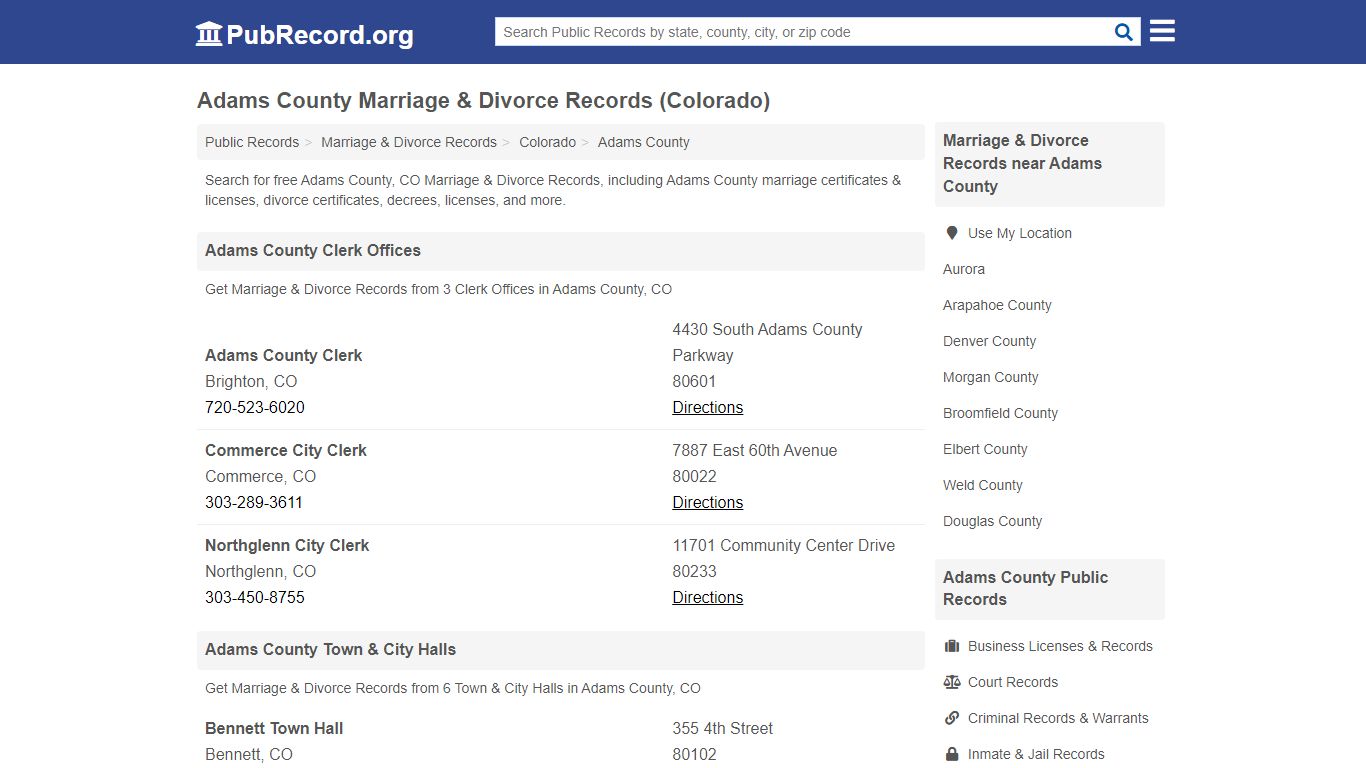The image size is (1366, 768).
Task: Open Commerce City Clerk listing
Action: pyautogui.click(x=286, y=450)
